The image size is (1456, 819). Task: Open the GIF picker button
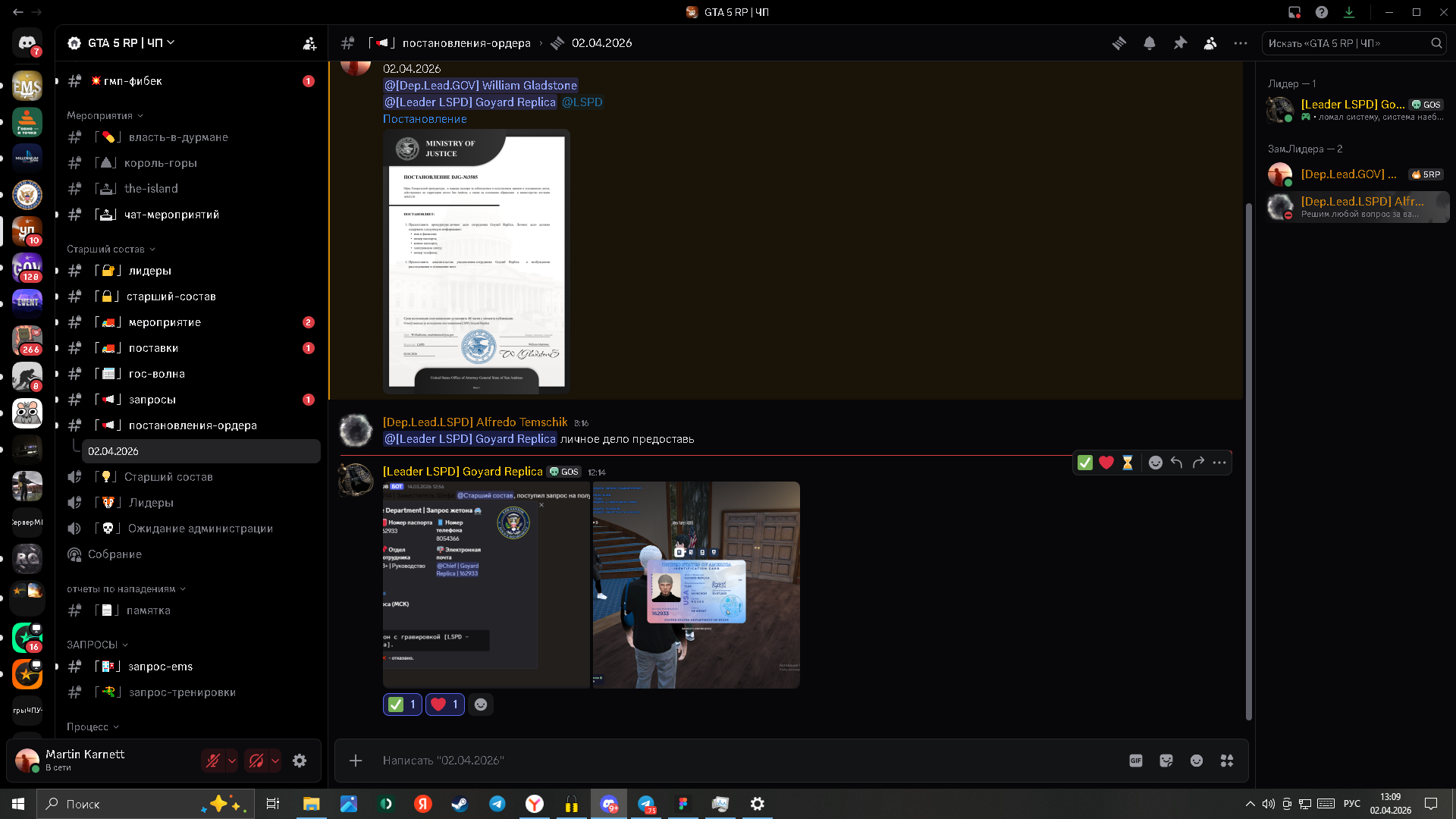1135,761
